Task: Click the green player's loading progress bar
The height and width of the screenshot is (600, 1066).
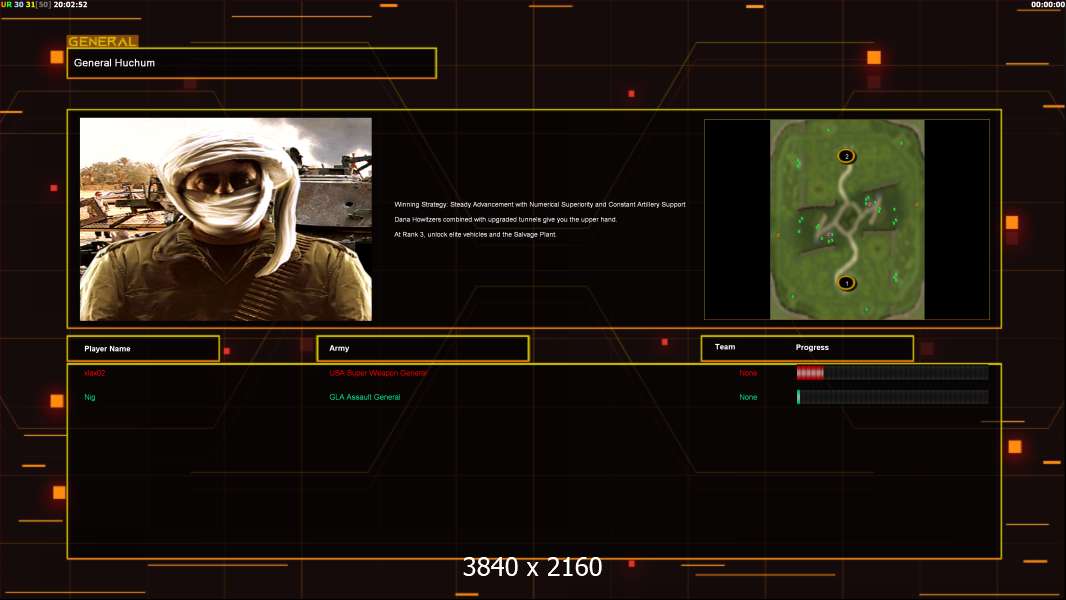Action: click(x=893, y=397)
